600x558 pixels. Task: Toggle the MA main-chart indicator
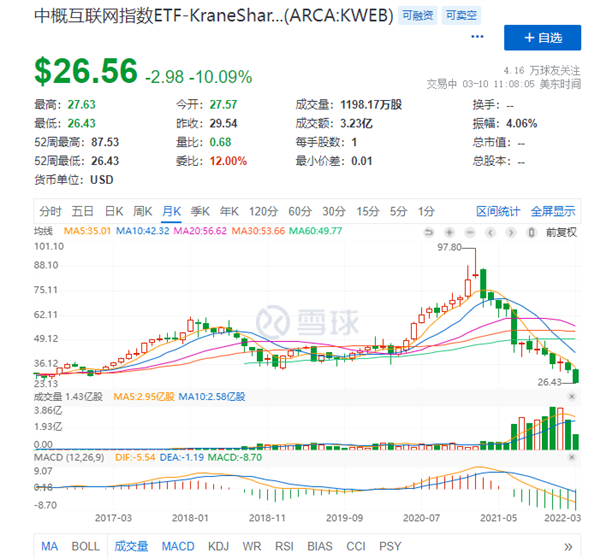click(50, 547)
